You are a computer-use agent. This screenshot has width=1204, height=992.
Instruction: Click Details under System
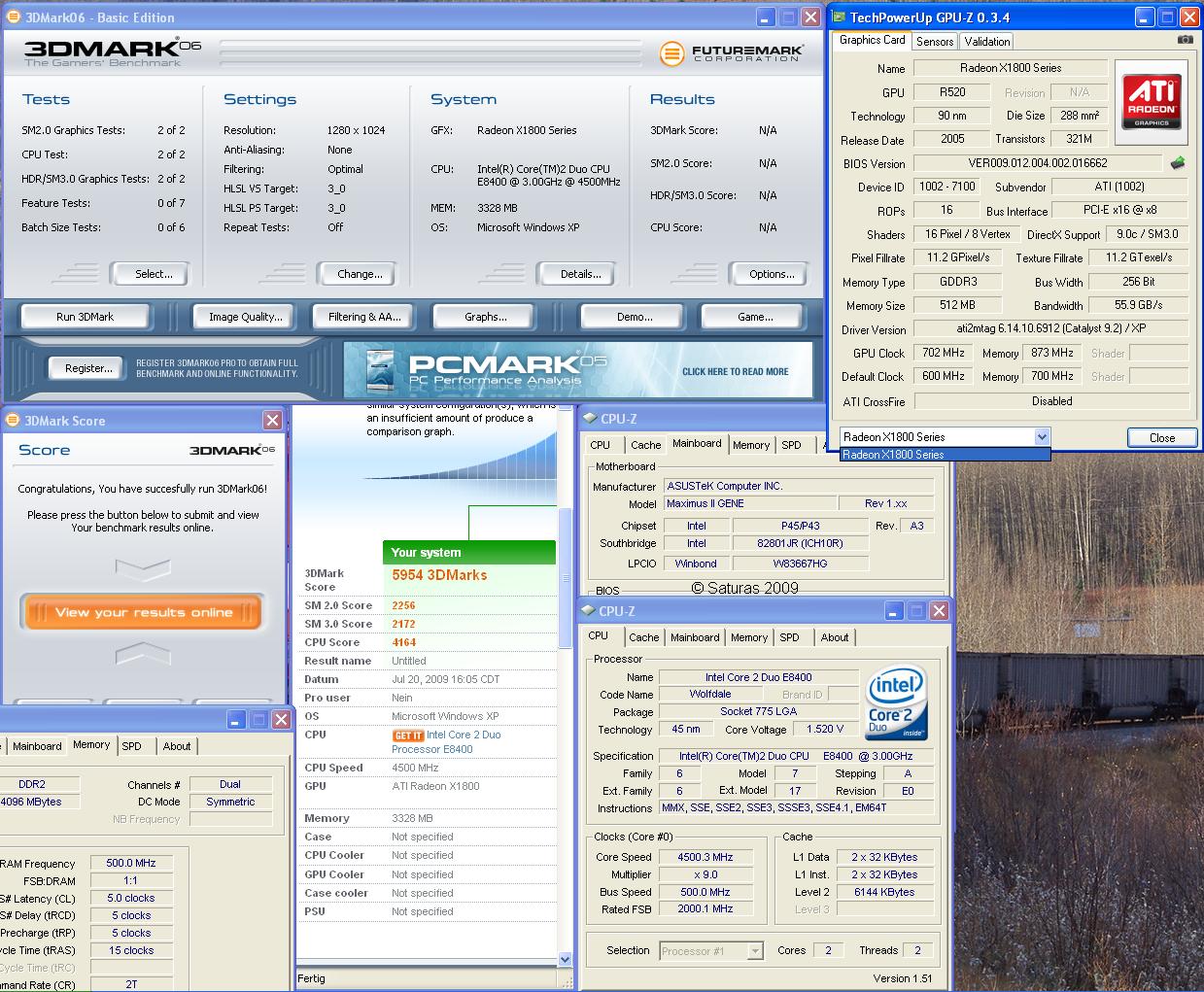pyautogui.click(x=580, y=274)
